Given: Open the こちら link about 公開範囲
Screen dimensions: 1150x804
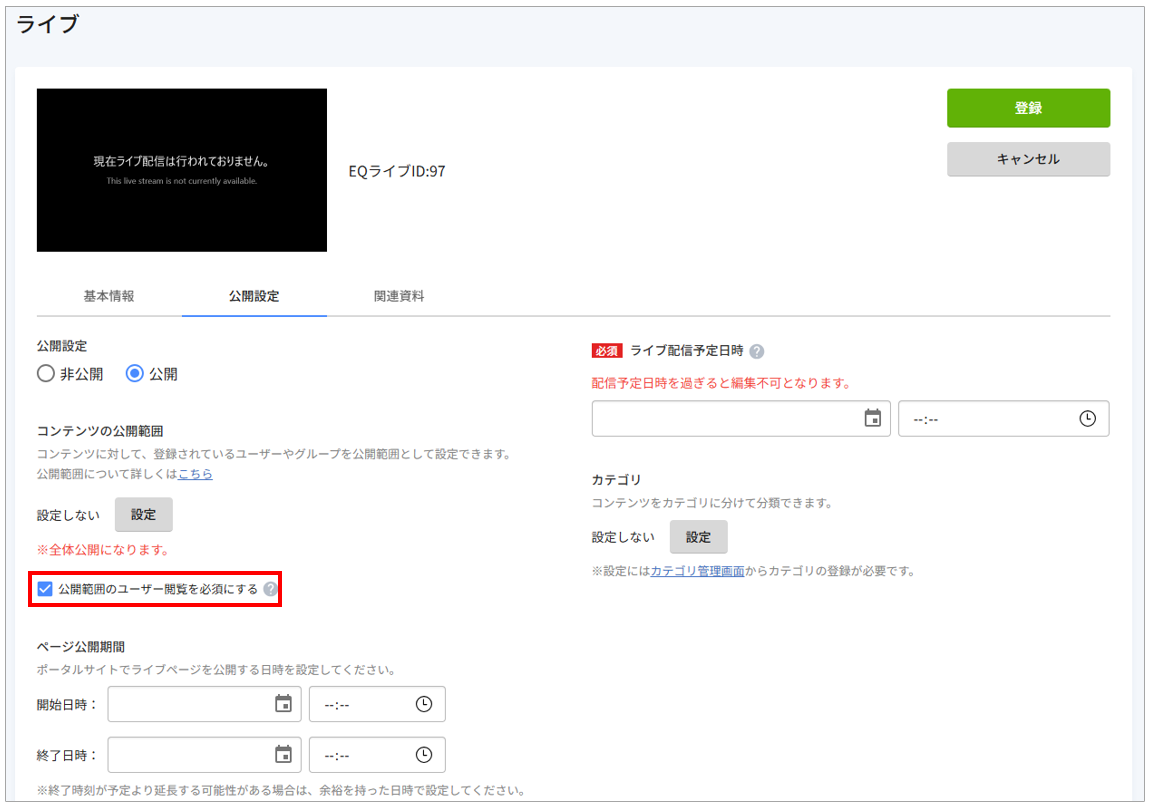Looking at the screenshot, I should (x=195, y=474).
